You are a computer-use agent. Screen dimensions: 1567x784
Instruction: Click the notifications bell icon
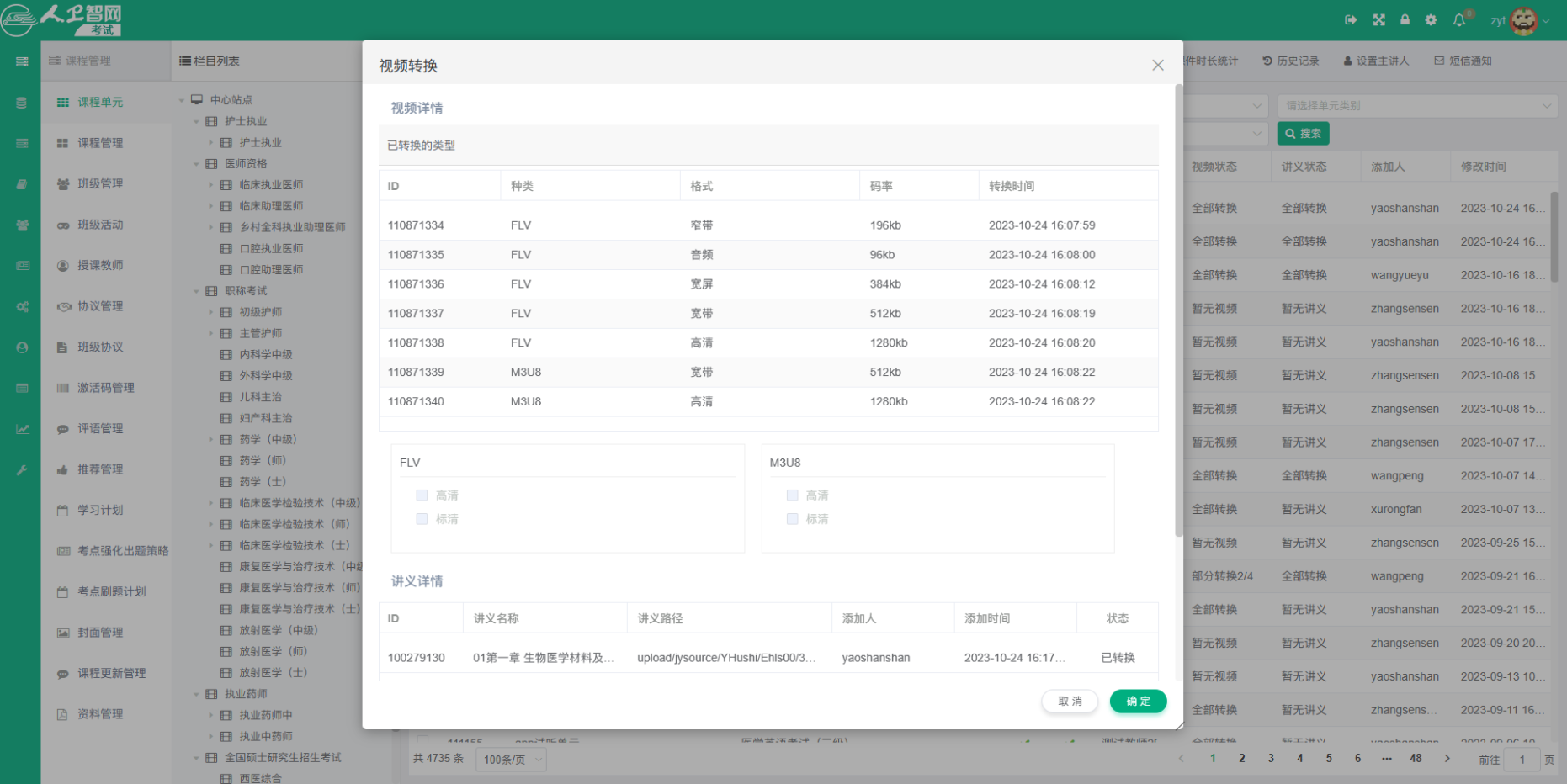click(1459, 19)
